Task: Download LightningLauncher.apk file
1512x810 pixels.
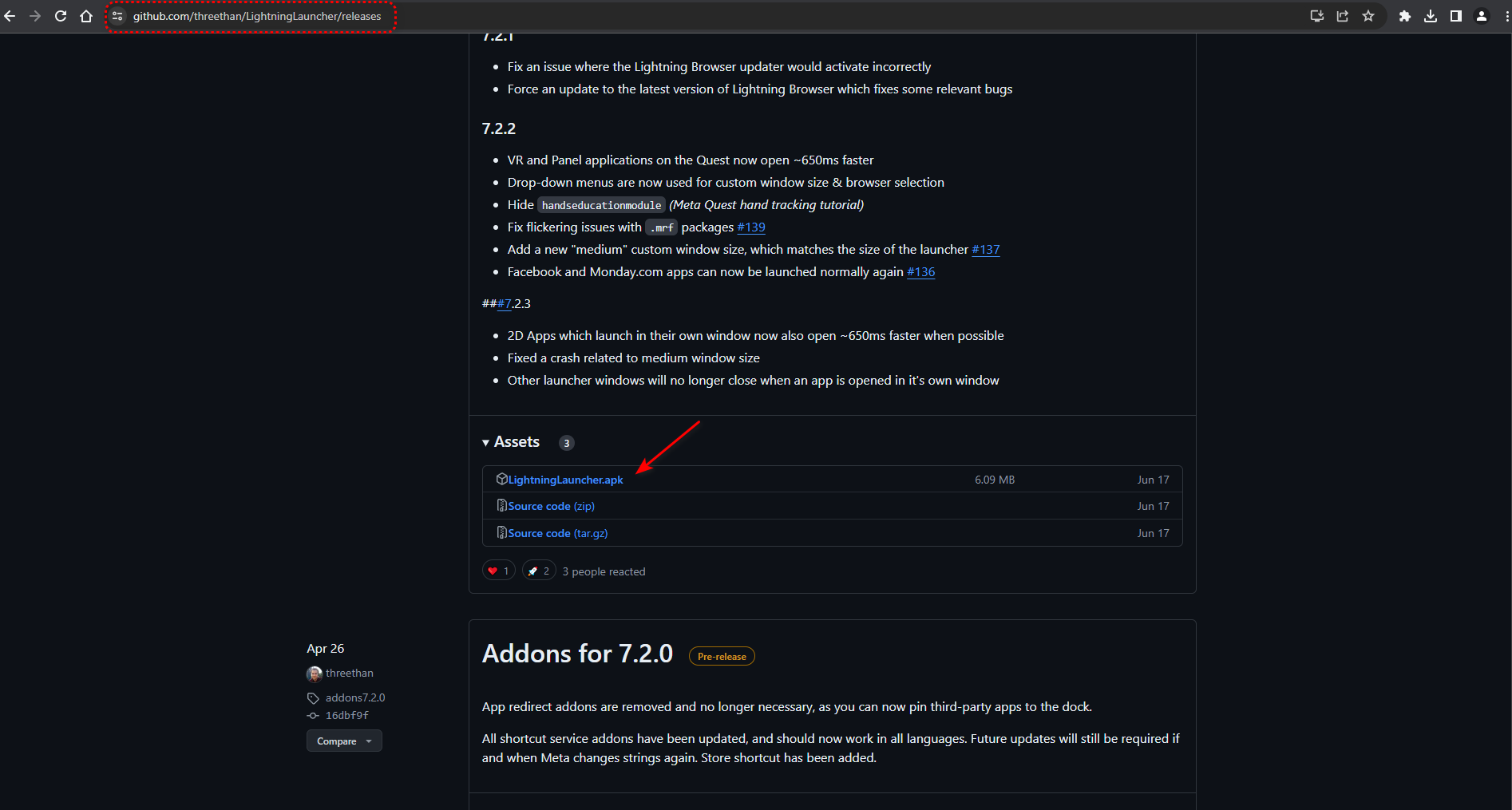Action: click(x=565, y=480)
